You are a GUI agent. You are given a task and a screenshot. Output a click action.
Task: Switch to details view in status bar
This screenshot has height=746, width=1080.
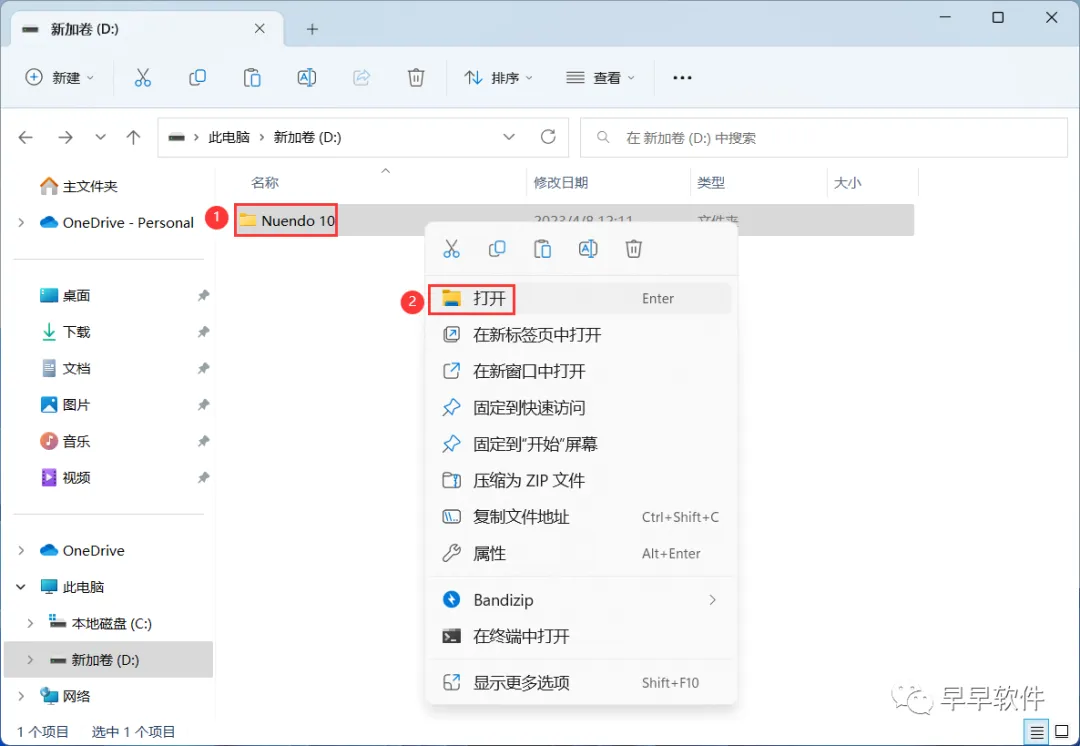[1037, 732]
